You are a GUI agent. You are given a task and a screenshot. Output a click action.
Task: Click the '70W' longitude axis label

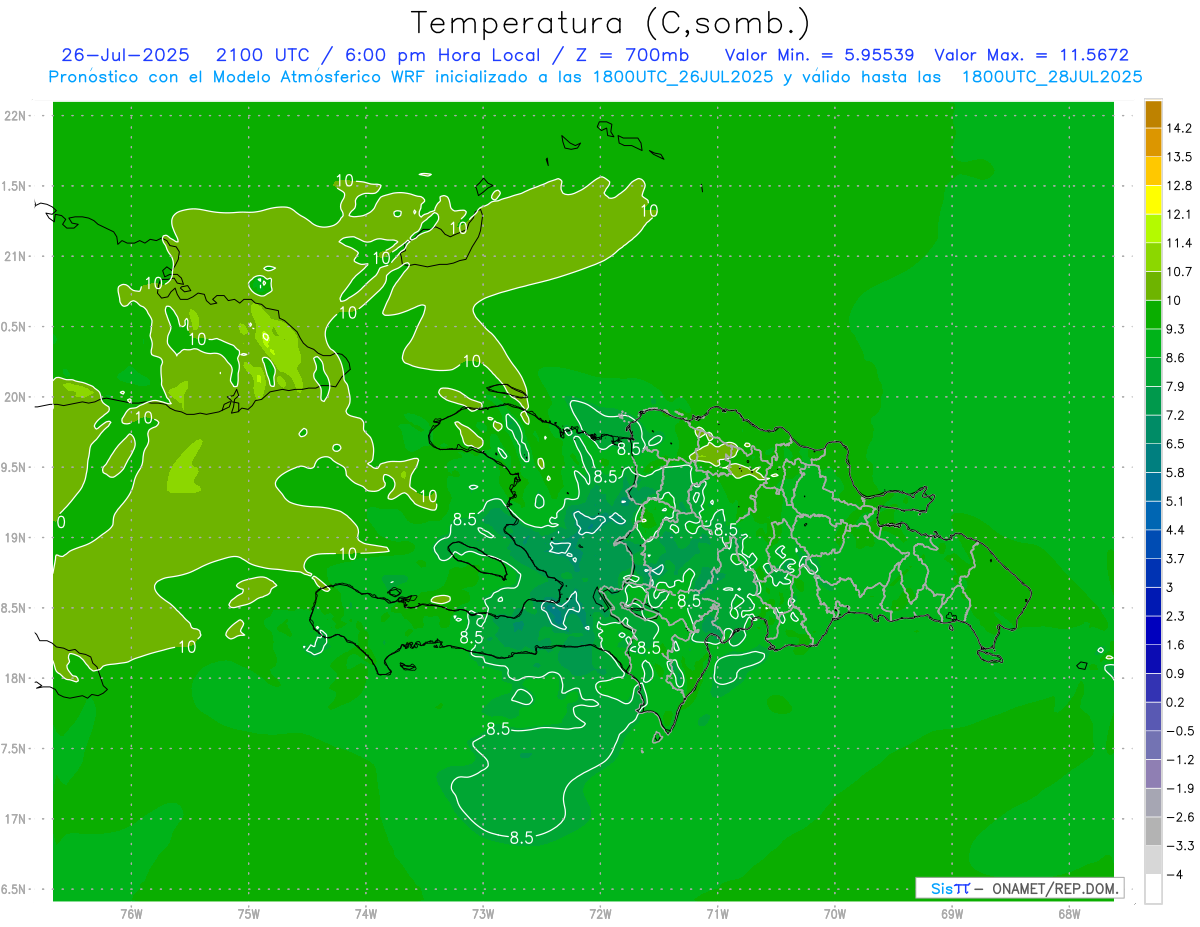click(x=834, y=914)
